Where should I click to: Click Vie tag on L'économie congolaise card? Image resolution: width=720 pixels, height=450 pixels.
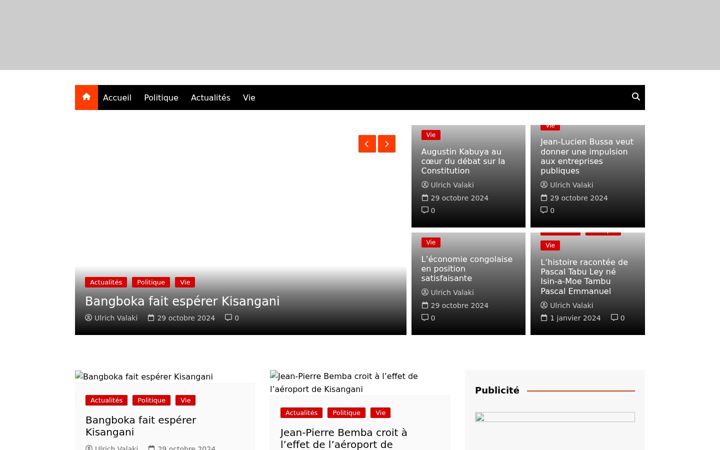pos(431,242)
